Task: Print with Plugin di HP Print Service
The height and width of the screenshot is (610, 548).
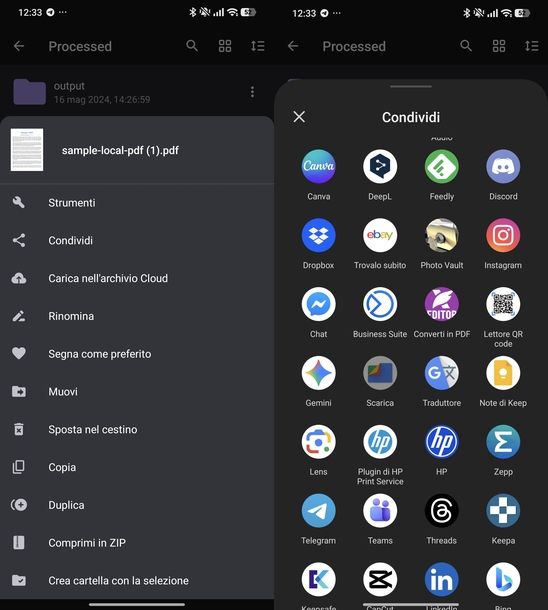Action: click(380, 442)
